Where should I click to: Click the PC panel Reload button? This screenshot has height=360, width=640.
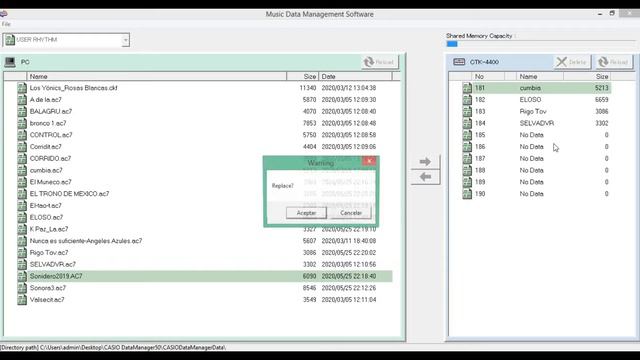[380, 62]
